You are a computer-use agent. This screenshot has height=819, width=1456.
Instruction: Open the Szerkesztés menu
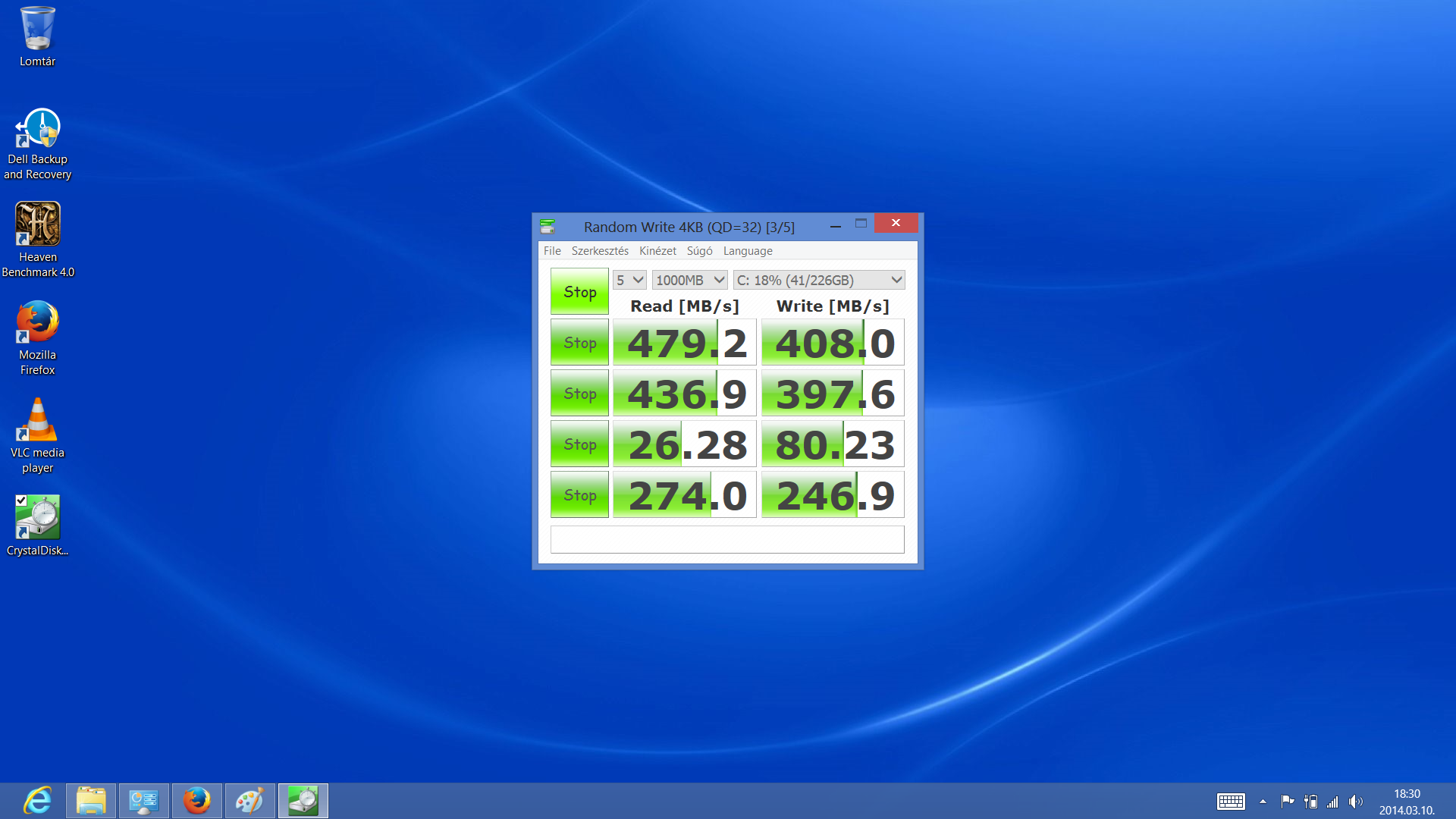pos(599,251)
